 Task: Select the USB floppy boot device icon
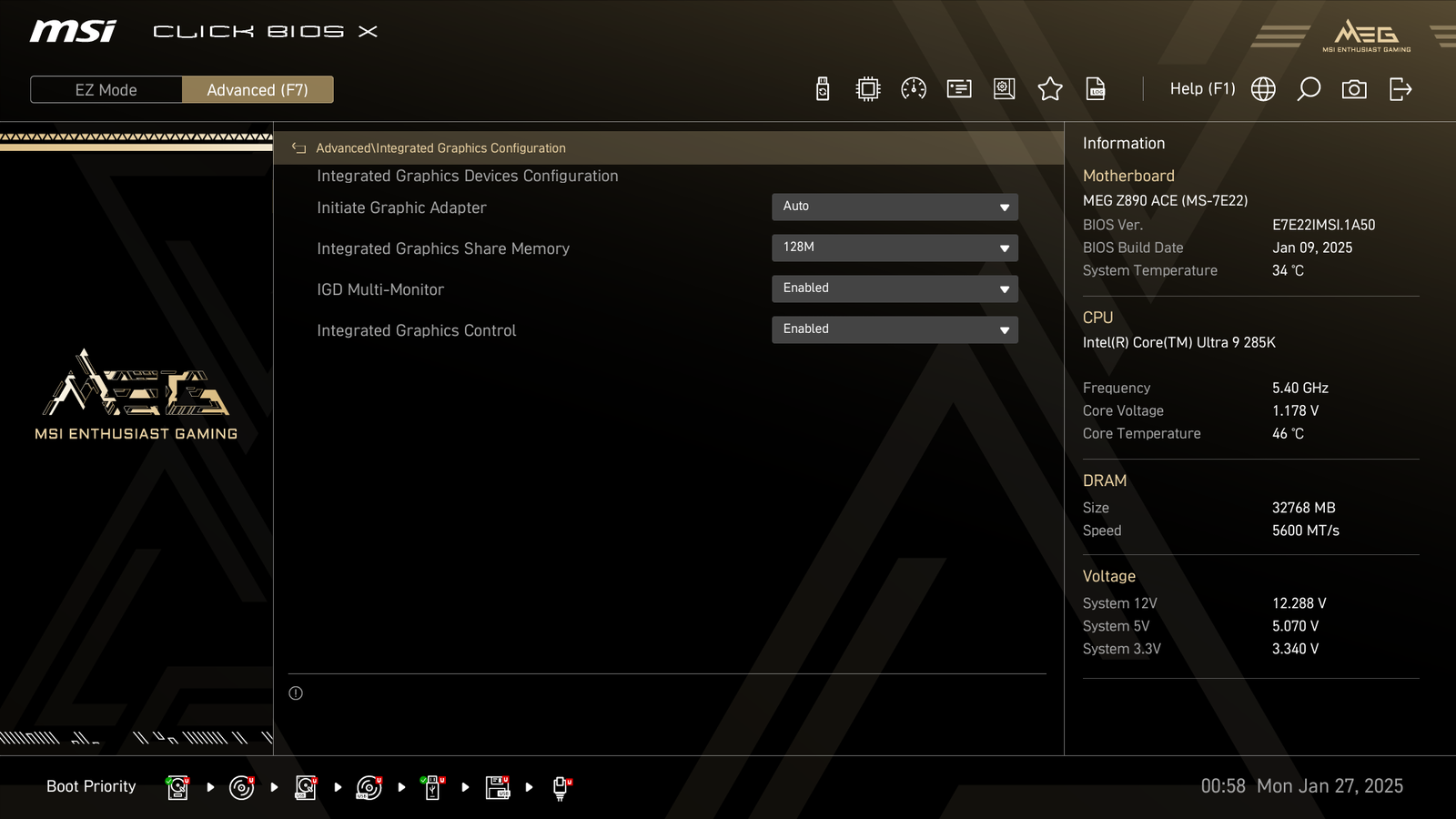[x=498, y=787]
